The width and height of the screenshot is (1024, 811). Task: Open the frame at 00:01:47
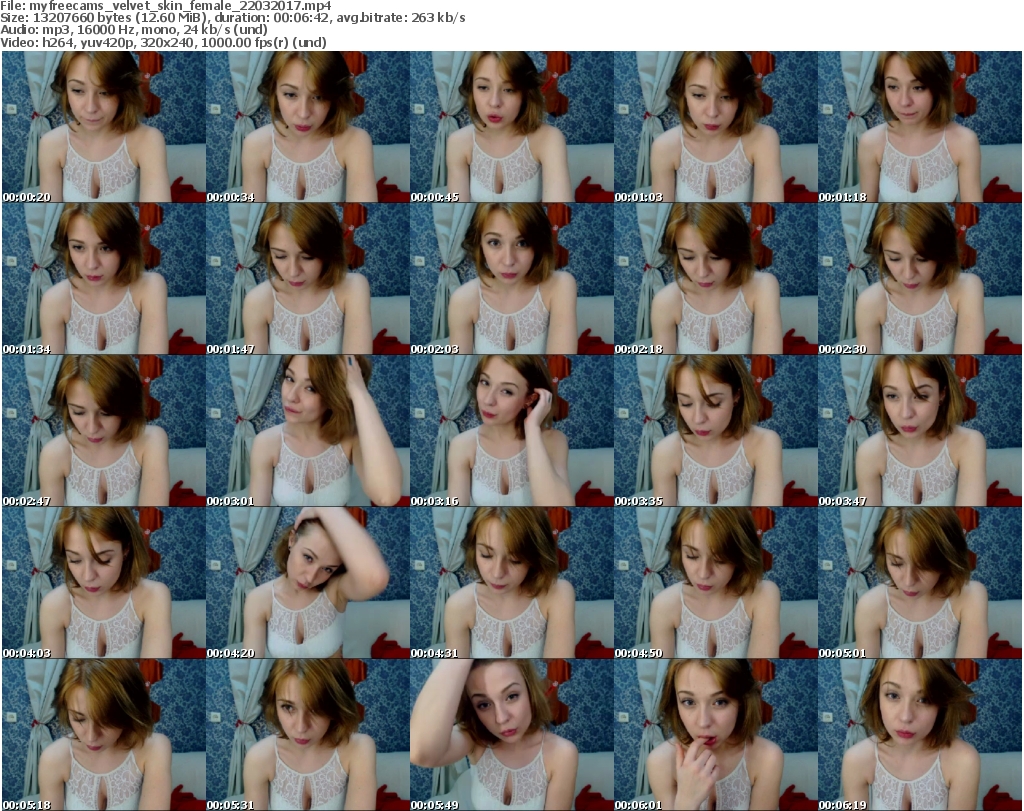308,279
